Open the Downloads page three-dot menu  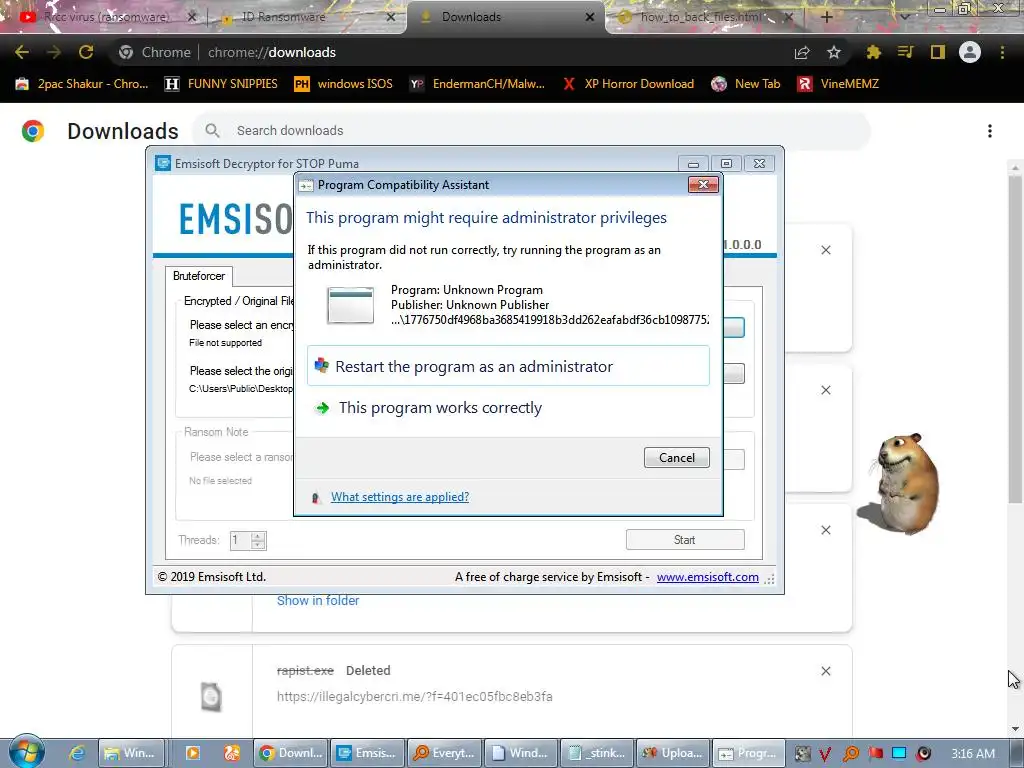pos(990,131)
